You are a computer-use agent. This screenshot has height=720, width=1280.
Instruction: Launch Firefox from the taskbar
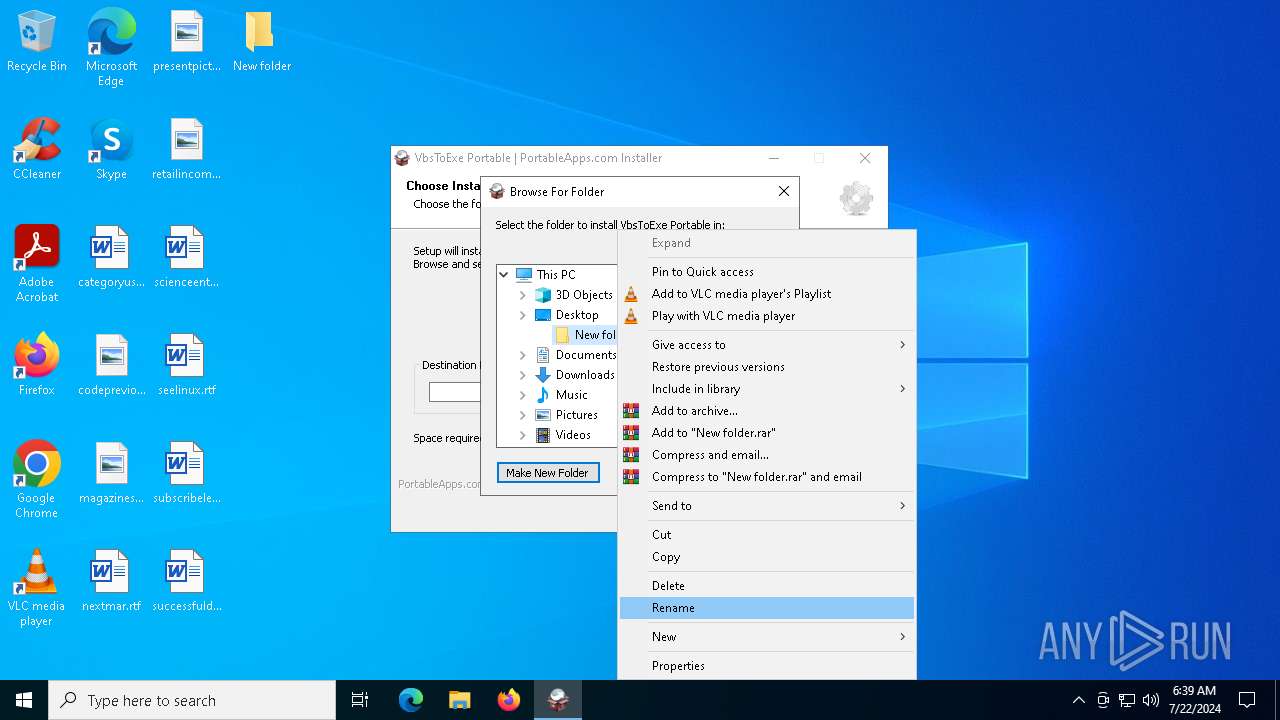[509, 700]
